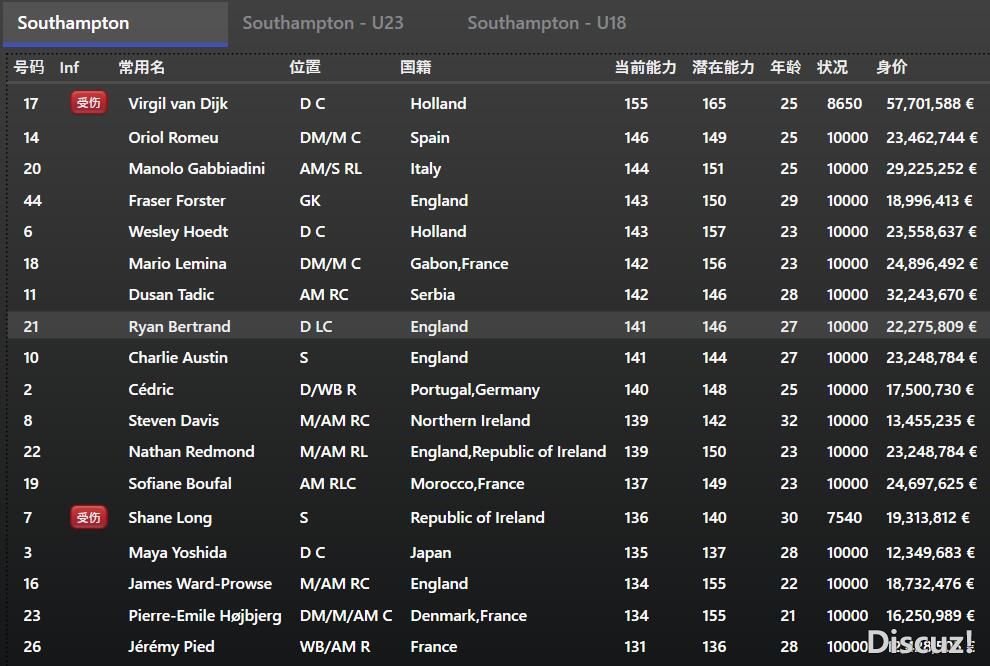
Task: Click the GK position cell
Action: (310, 201)
